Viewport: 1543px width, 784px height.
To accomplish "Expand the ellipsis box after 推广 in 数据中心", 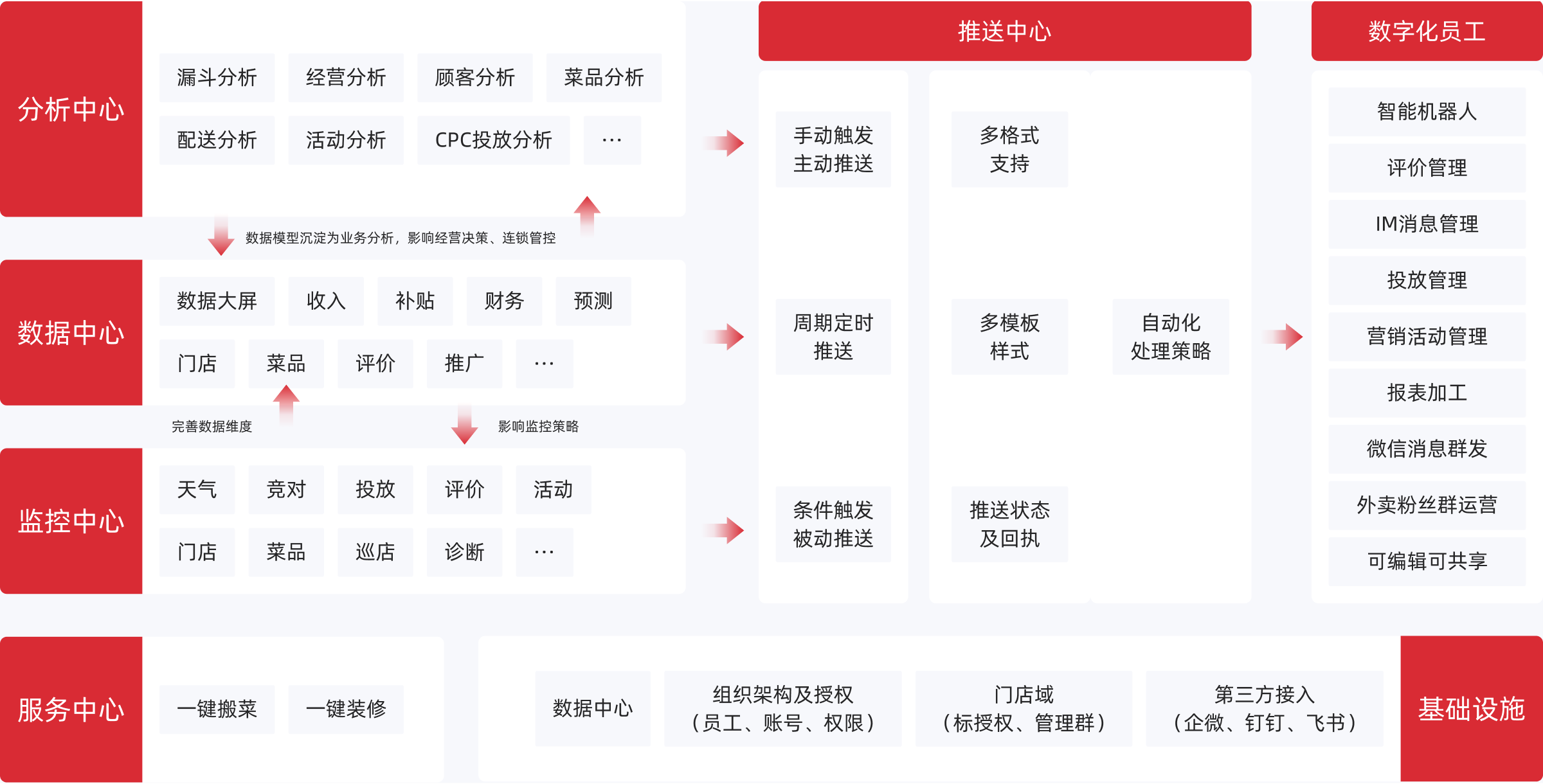I will pos(544,364).
